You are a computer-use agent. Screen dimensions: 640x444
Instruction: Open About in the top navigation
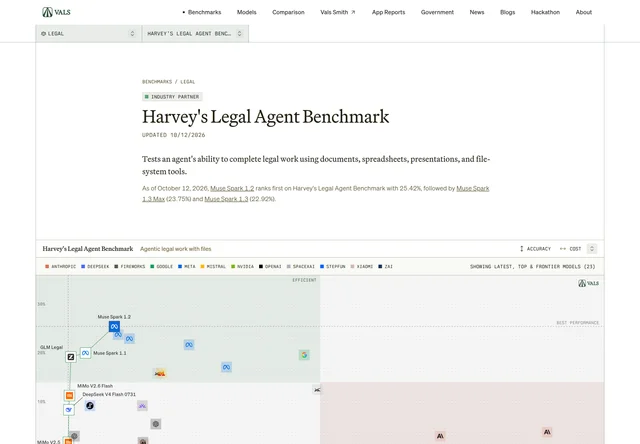(x=584, y=12)
